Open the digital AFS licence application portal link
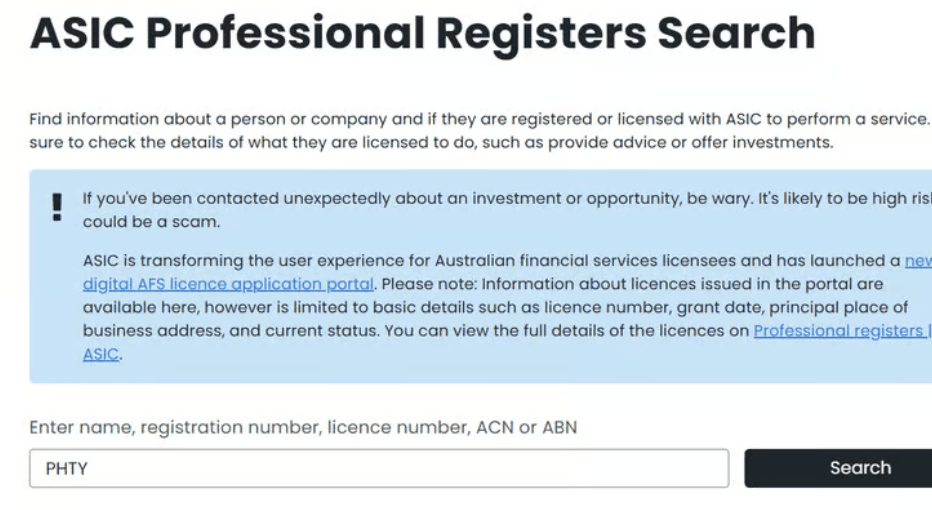The width and height of the screenshot is (932, 510). click(x=228, y=284)
